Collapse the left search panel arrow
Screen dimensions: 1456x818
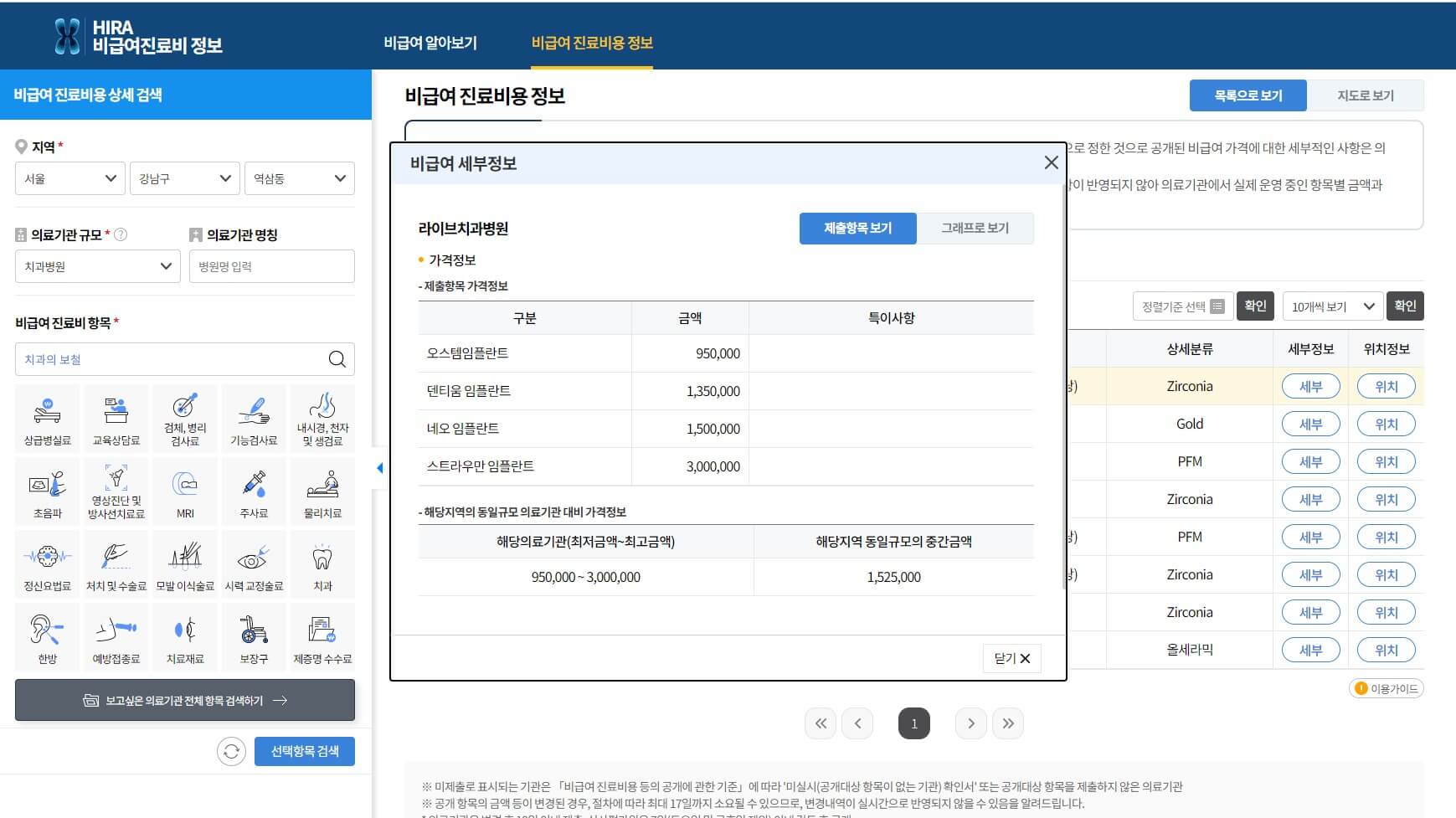click(x=379, y=468)
